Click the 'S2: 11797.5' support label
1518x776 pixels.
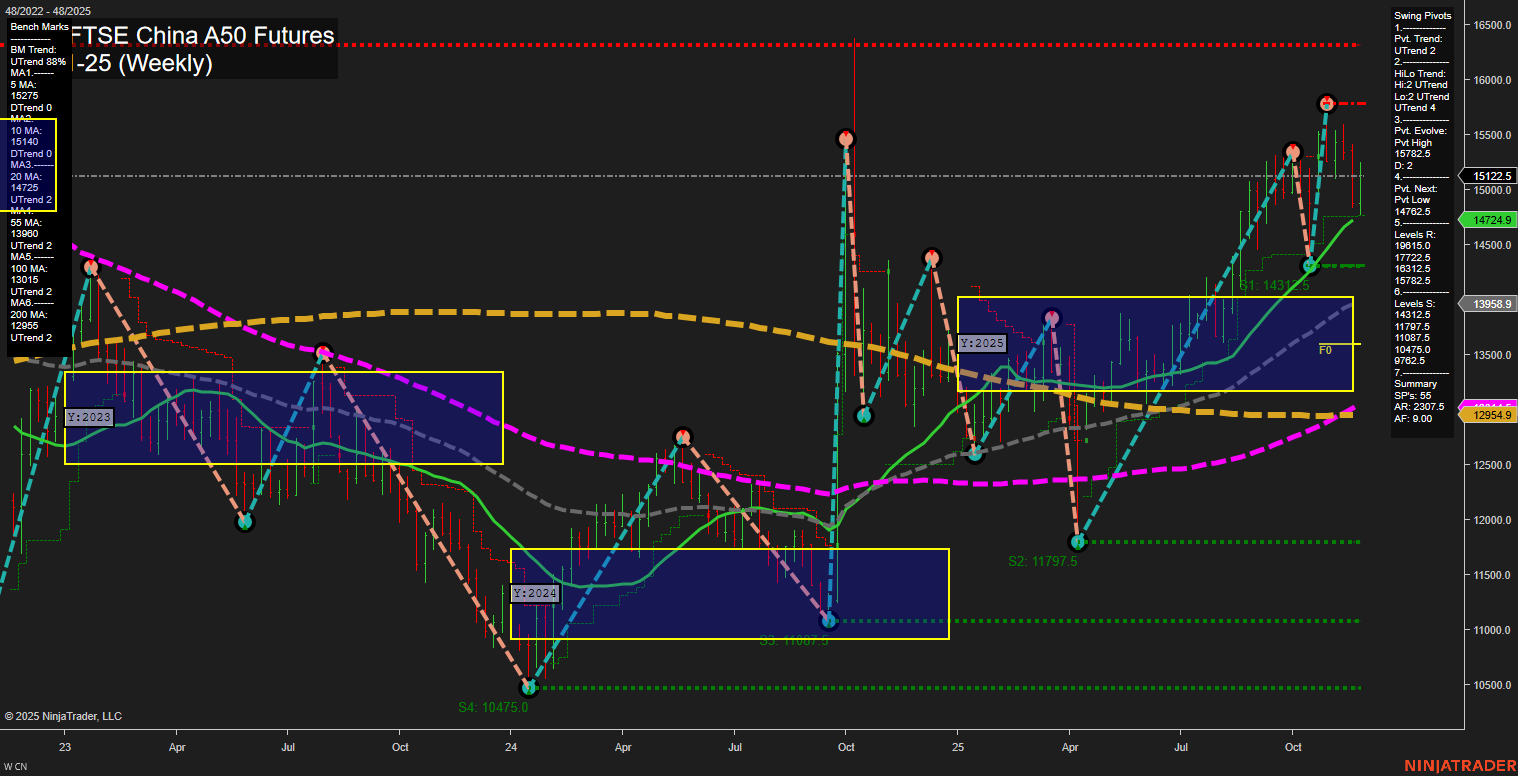pos(1043,562)
